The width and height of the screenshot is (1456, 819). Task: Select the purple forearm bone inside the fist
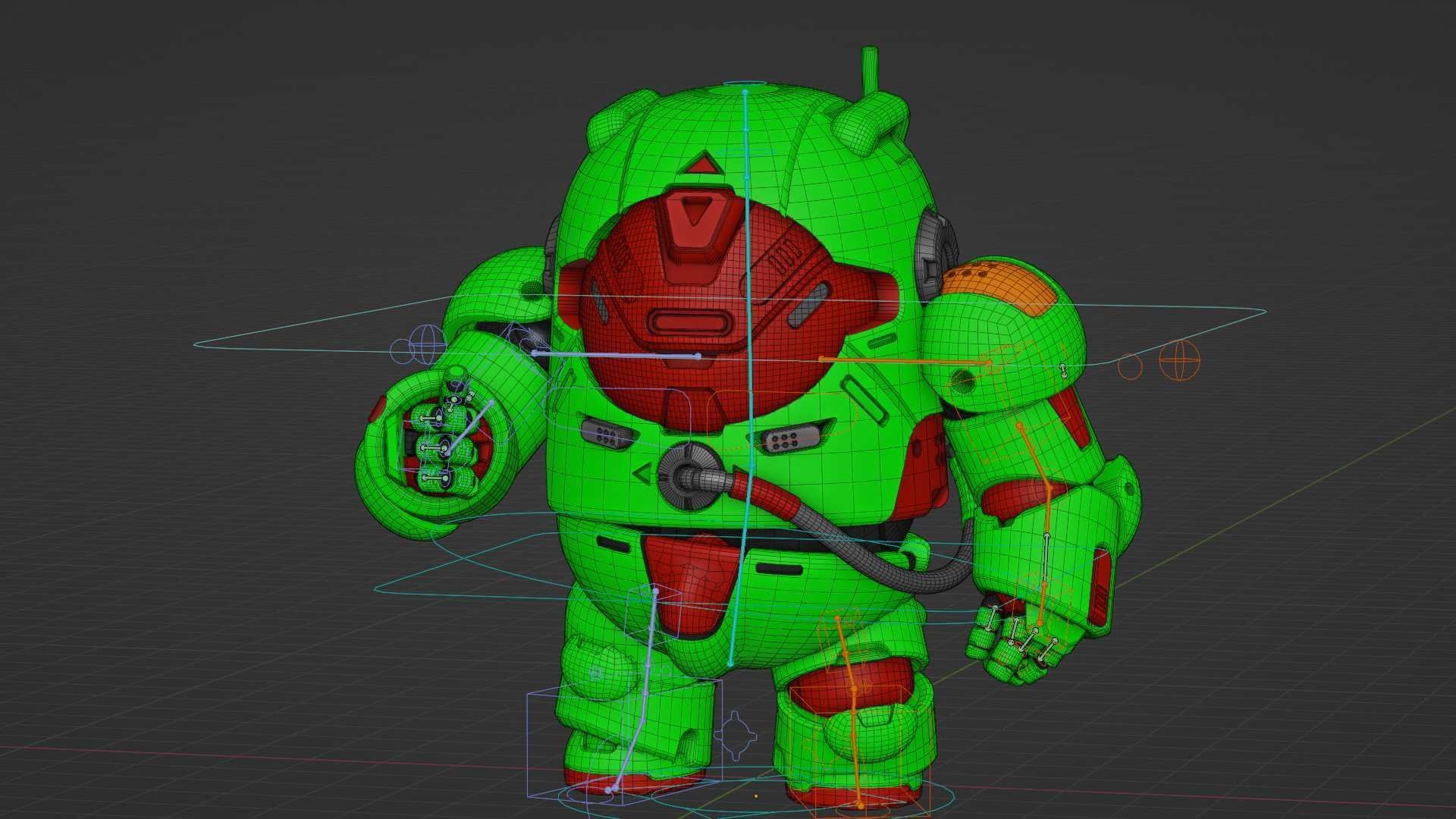(469, 428)
